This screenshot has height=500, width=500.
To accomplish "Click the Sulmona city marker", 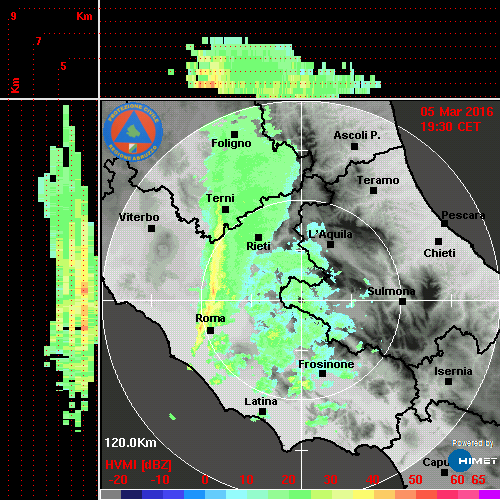I will pyautogui.click(x=403, y=302).
